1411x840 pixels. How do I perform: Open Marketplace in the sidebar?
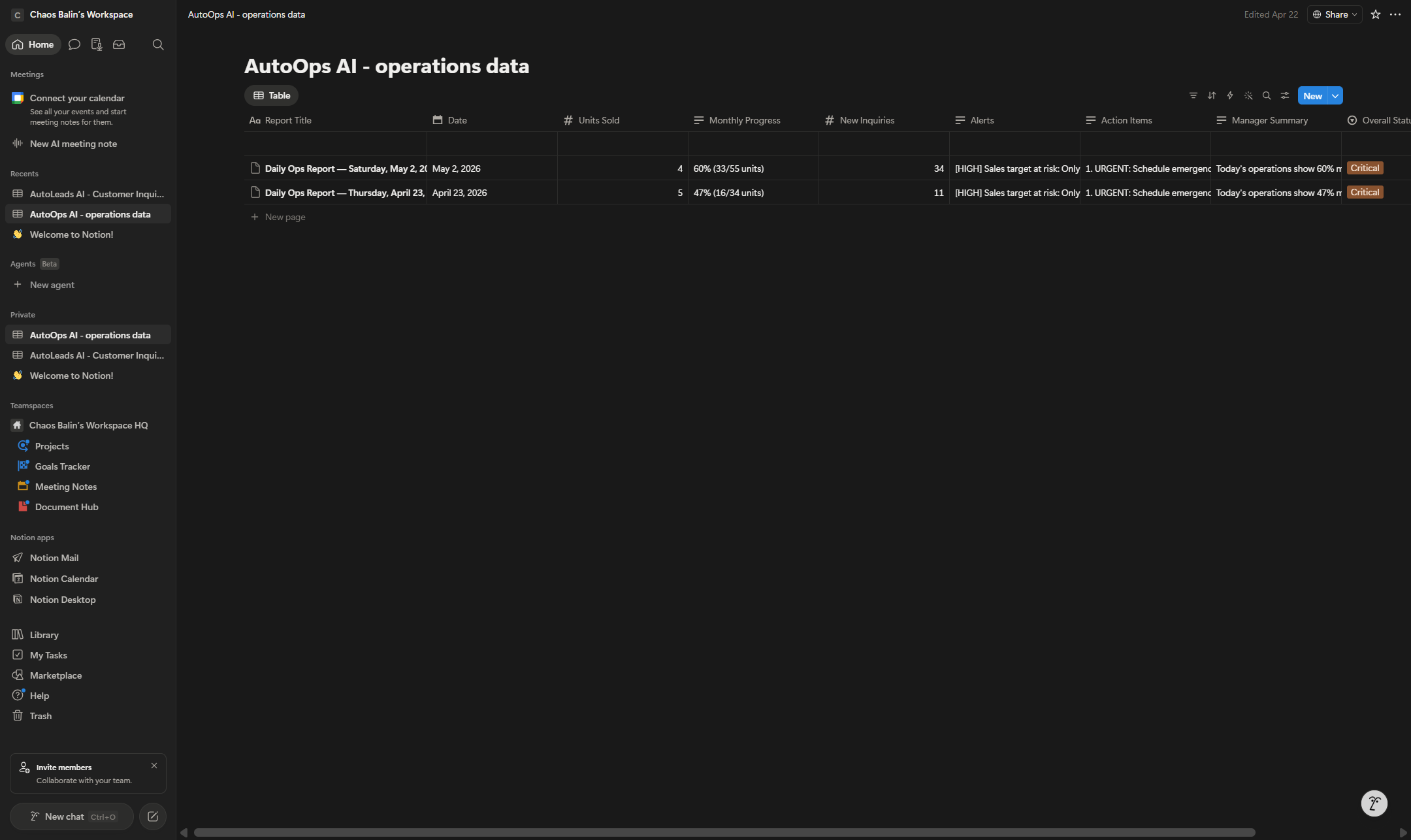click(x=88, y=675)
